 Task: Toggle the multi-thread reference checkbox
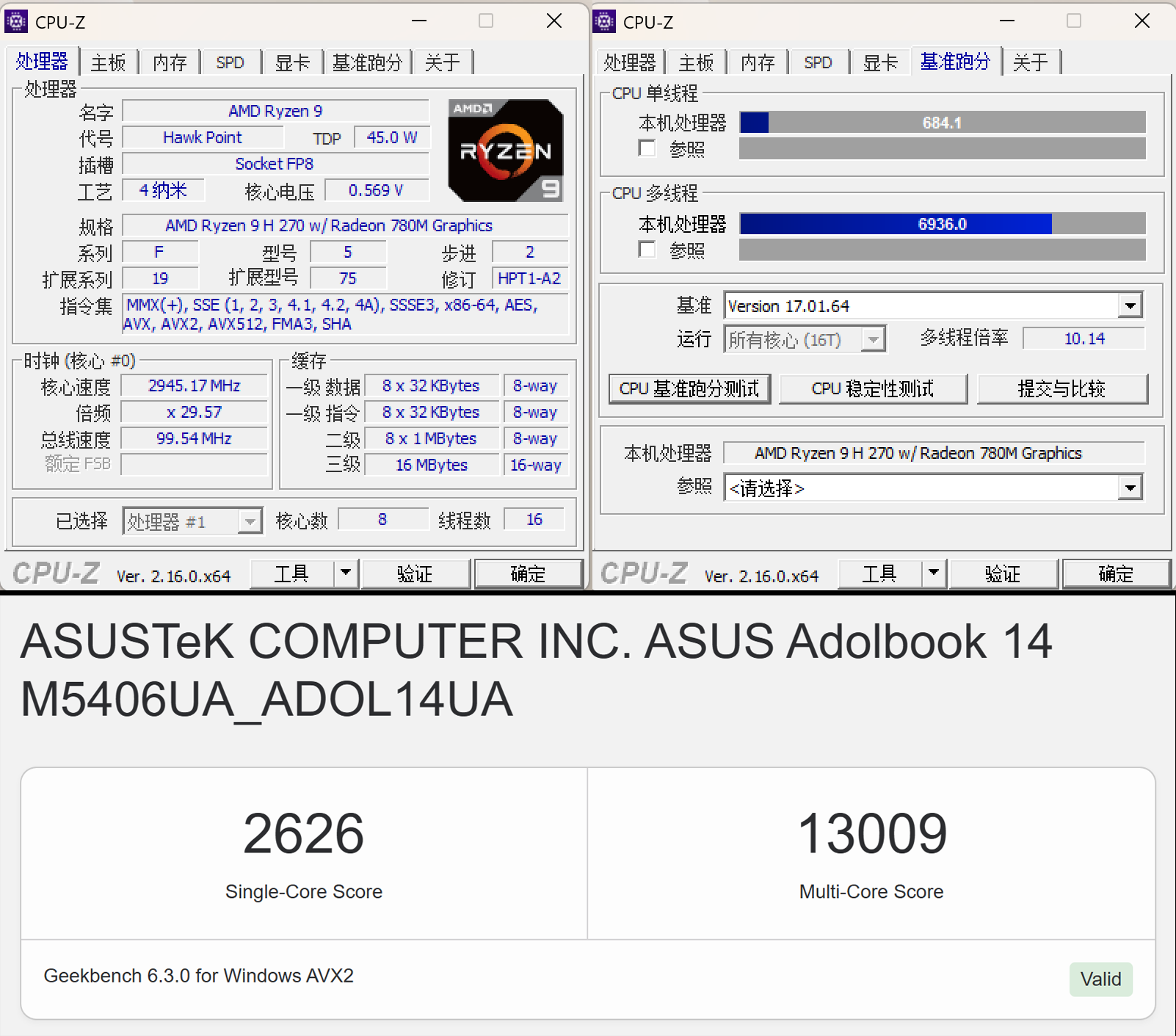tap(647, 250)
